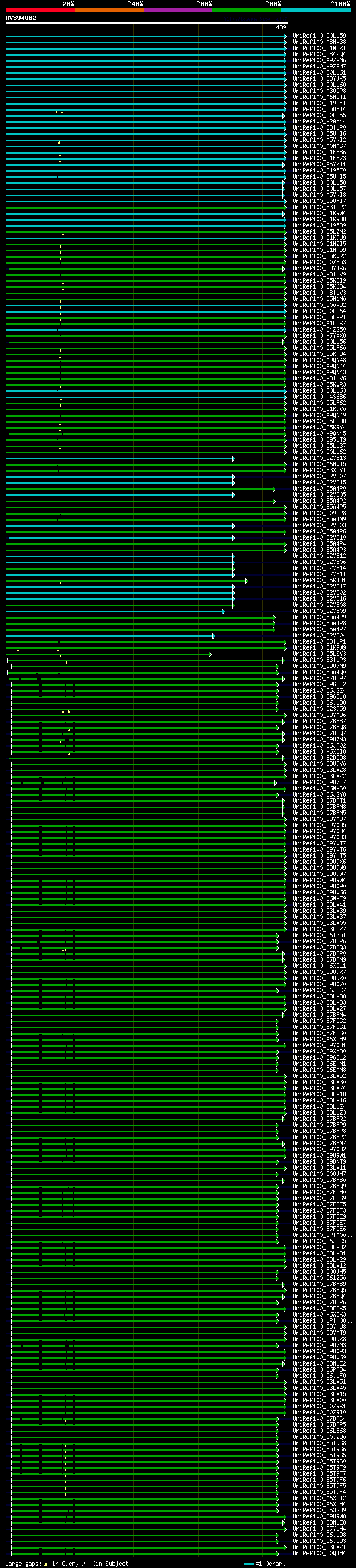Click the purple ~60% identity legend segment

pyautogui.click(x=179, y=10)
